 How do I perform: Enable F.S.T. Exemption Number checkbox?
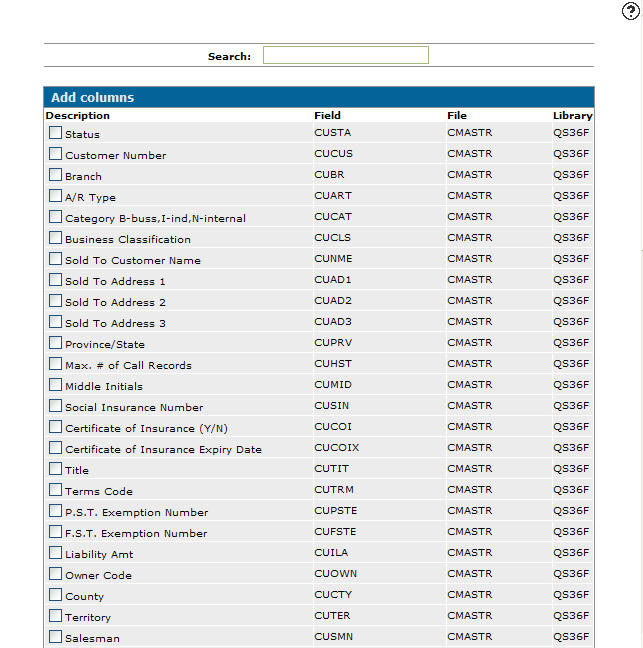coord(55,531)
